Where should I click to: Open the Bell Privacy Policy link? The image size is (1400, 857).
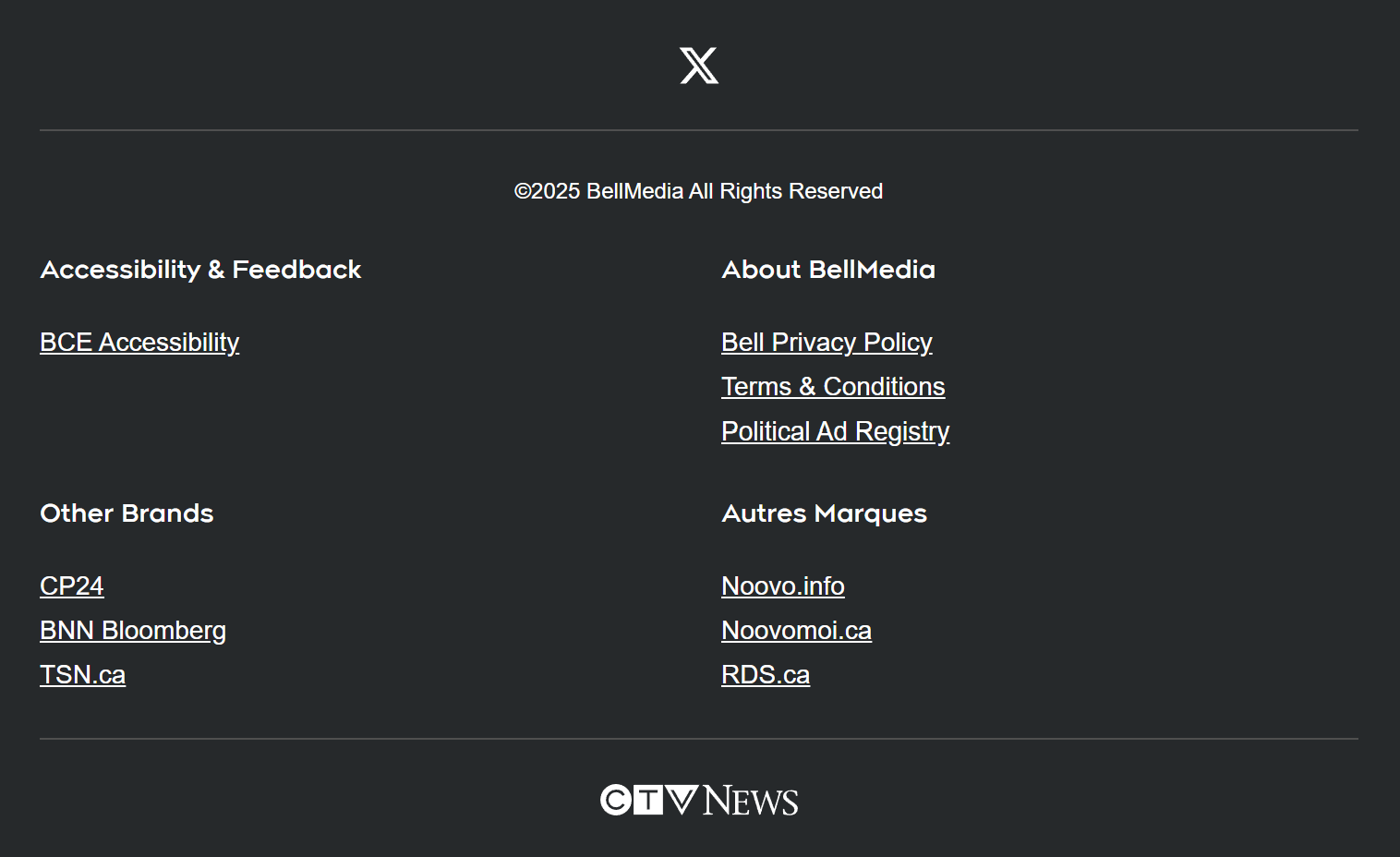[827, 343]
